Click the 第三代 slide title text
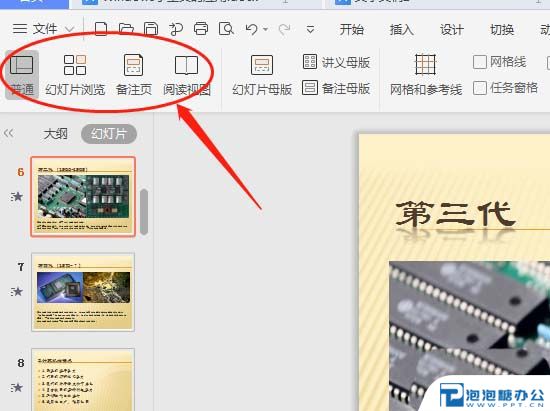 [x=455, y=214]
